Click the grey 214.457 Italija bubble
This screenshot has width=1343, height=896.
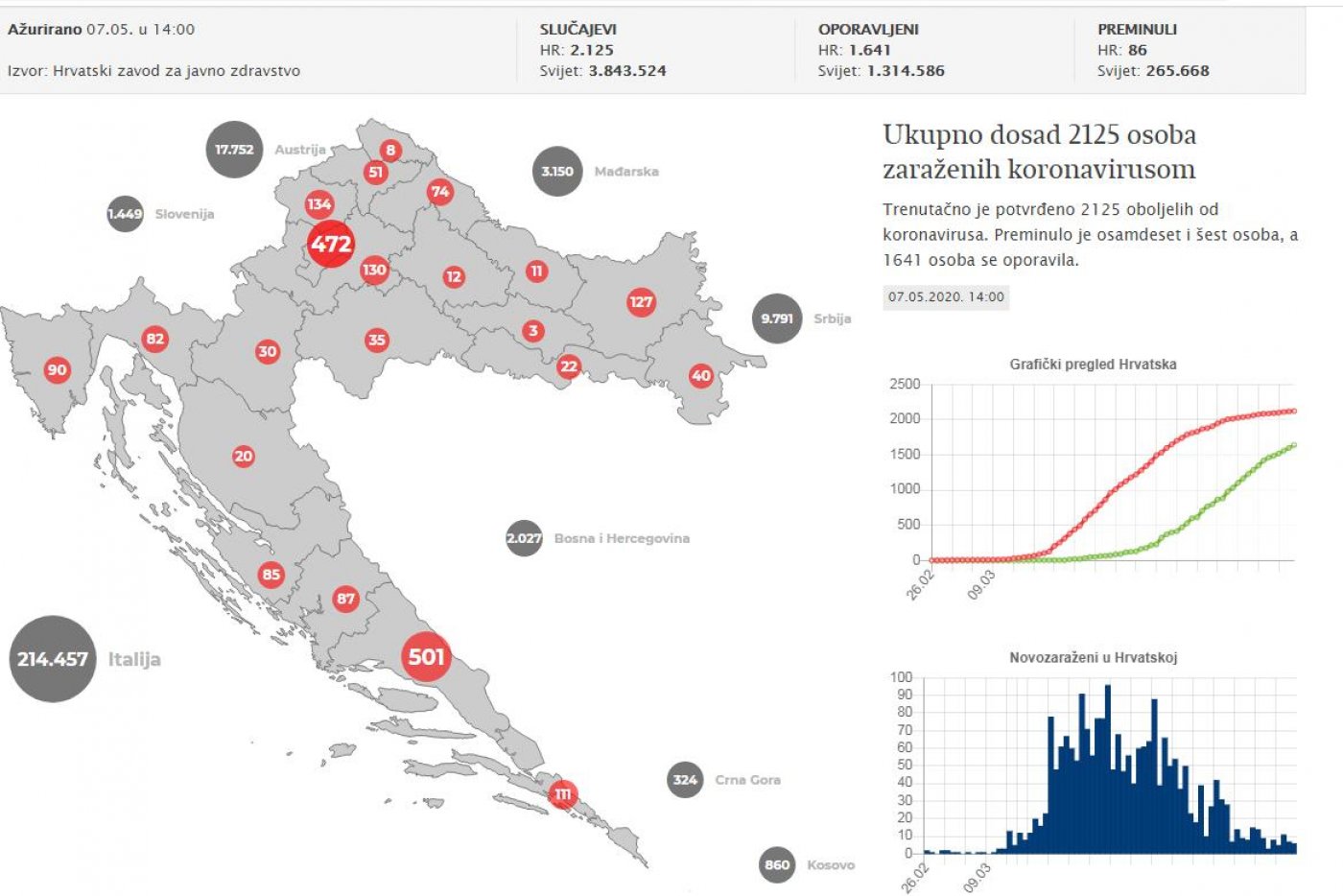pos(53,659)
